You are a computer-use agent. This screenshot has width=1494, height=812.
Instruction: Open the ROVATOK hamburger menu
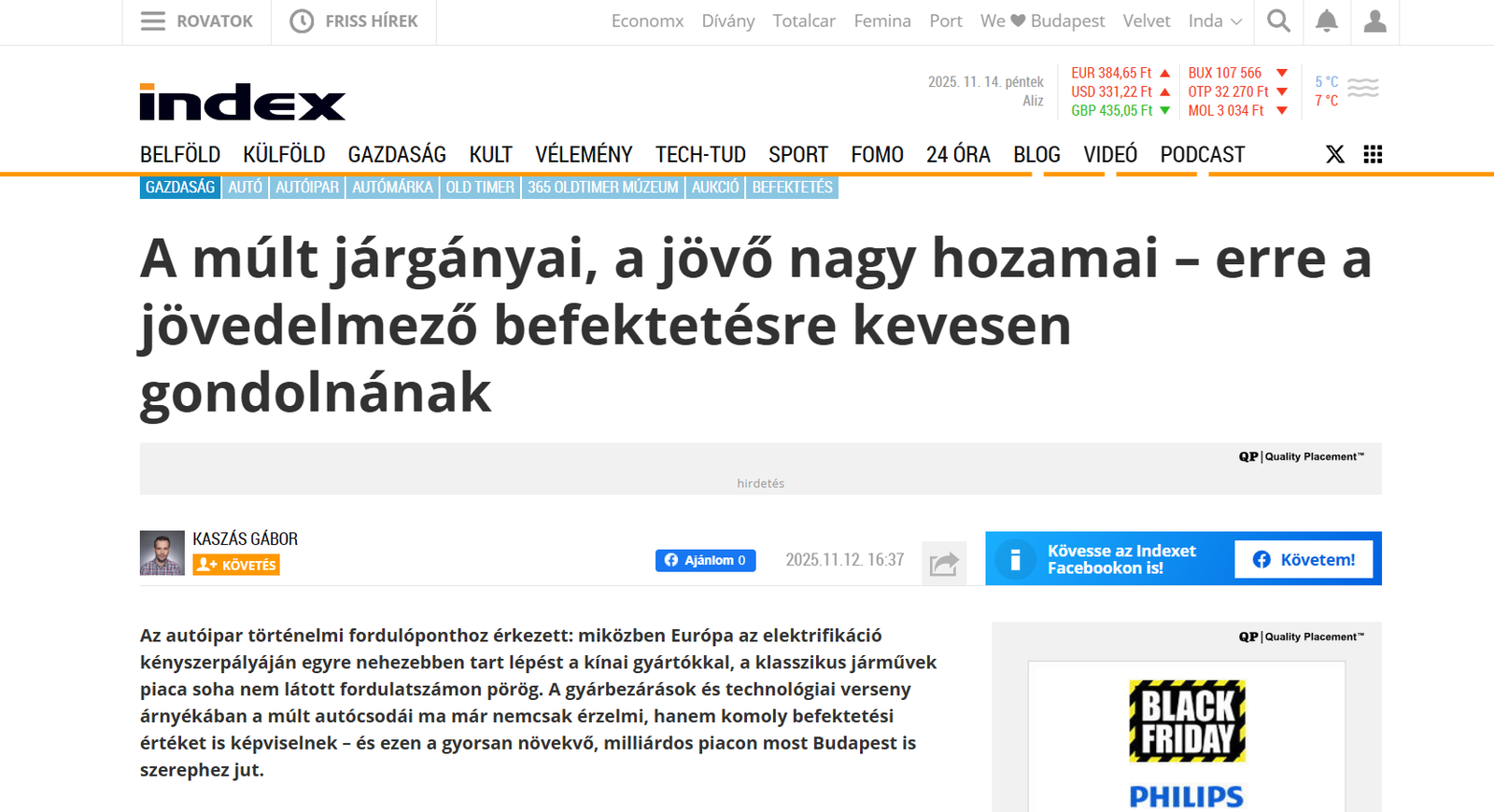point(197,21)
